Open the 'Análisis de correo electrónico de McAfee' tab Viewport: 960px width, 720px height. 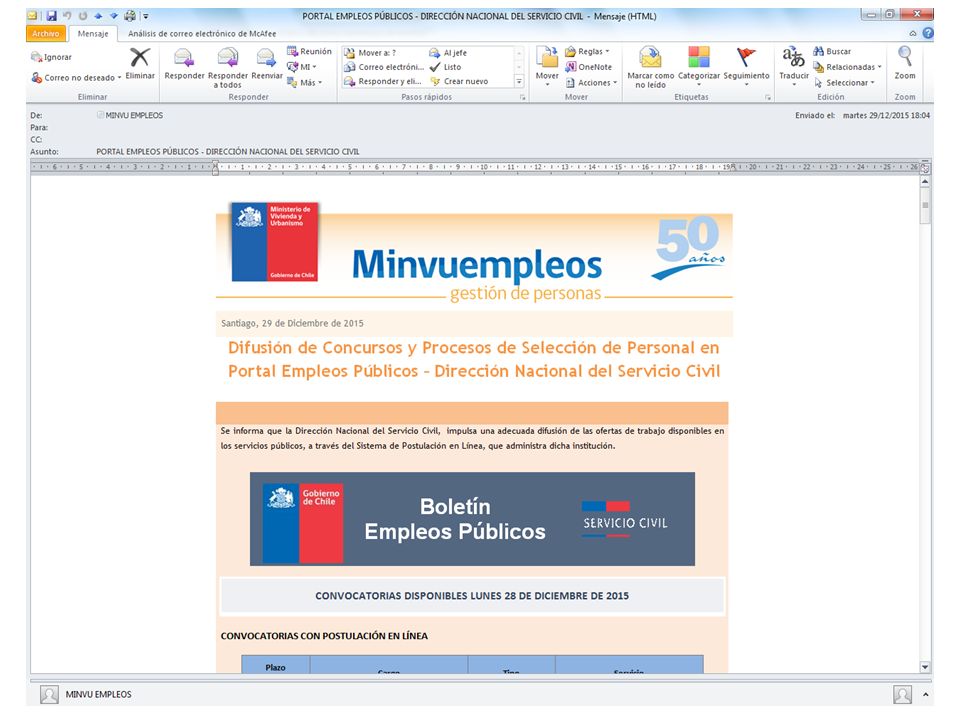tap(202, 33)
